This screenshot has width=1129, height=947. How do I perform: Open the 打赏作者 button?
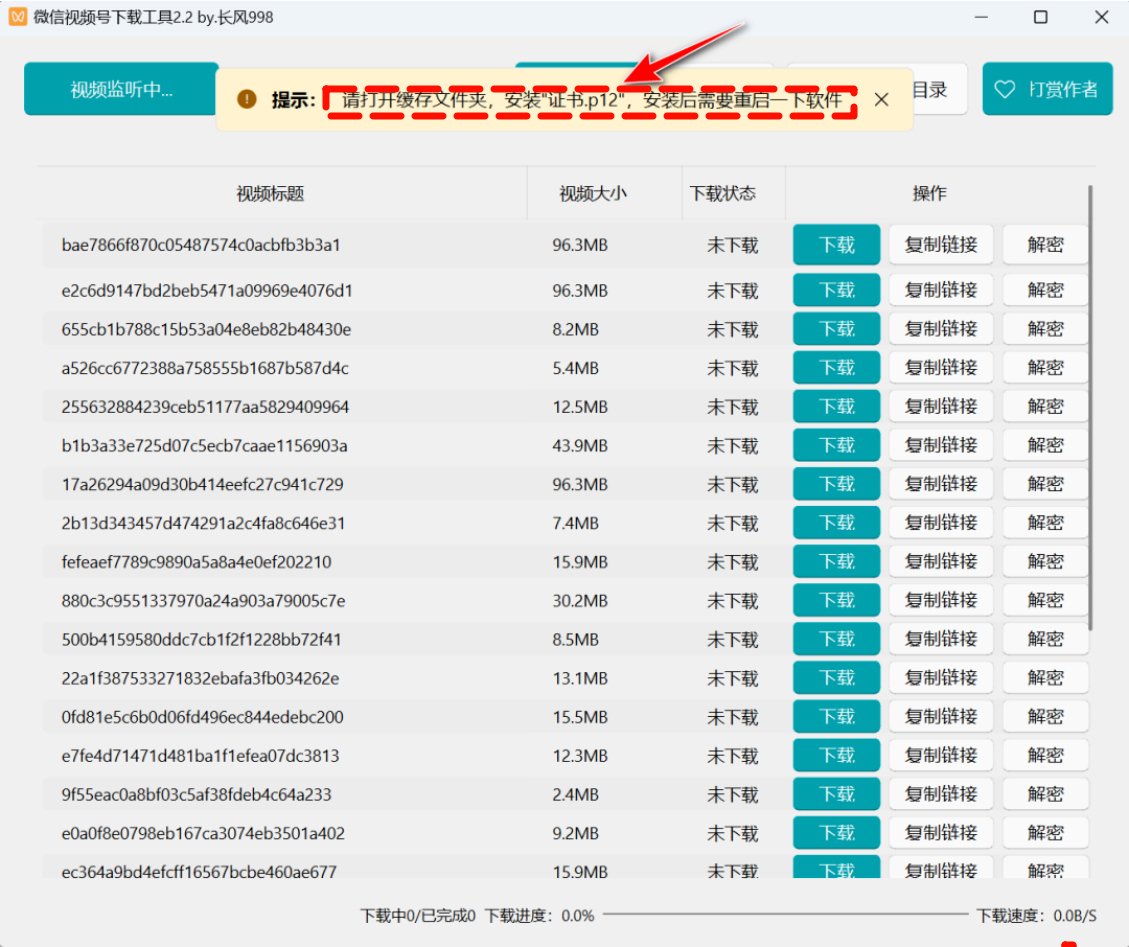point(1047,89)
